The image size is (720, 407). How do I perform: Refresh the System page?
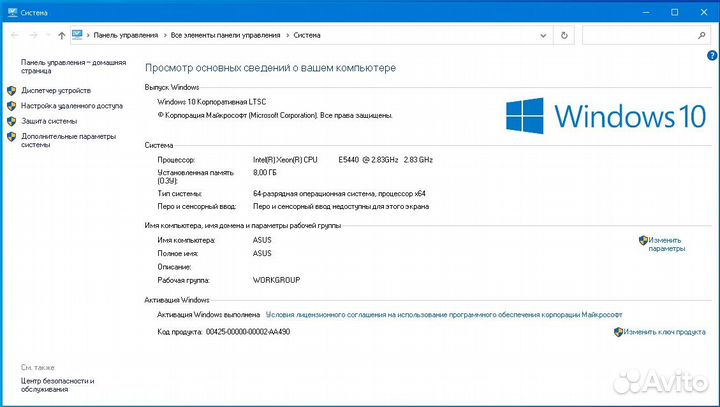tap(564, 35)
